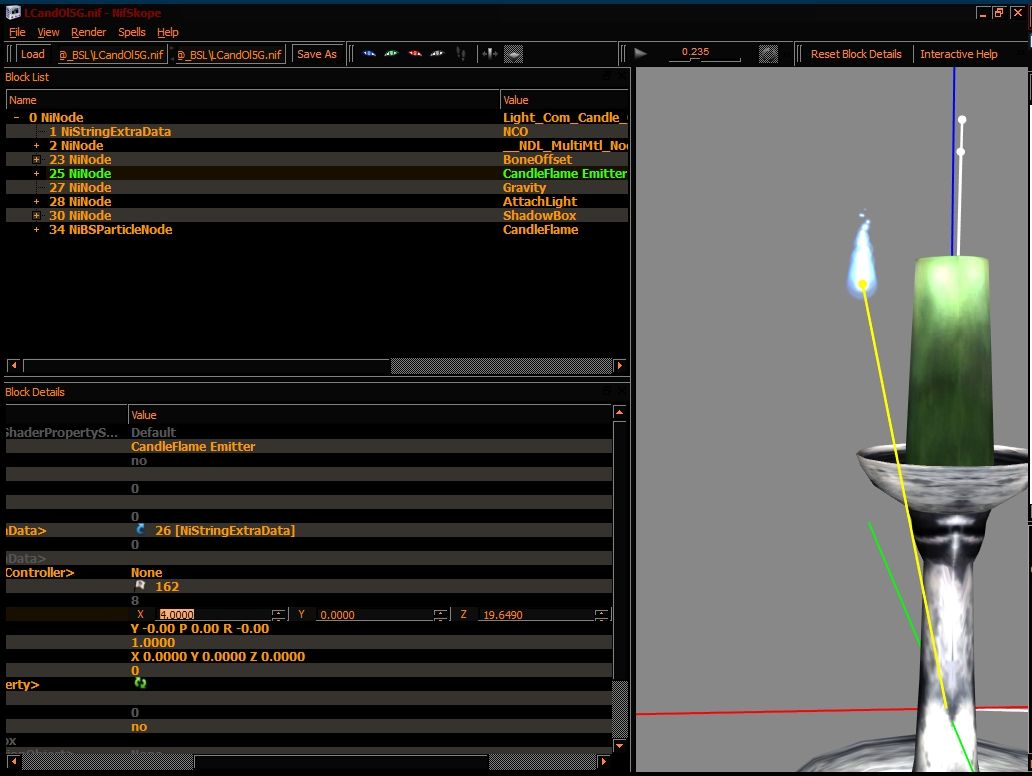Click the green refresh arrows icon
Image resolution: width=1032 pixels, height=776 pixels.
point(140,683)
